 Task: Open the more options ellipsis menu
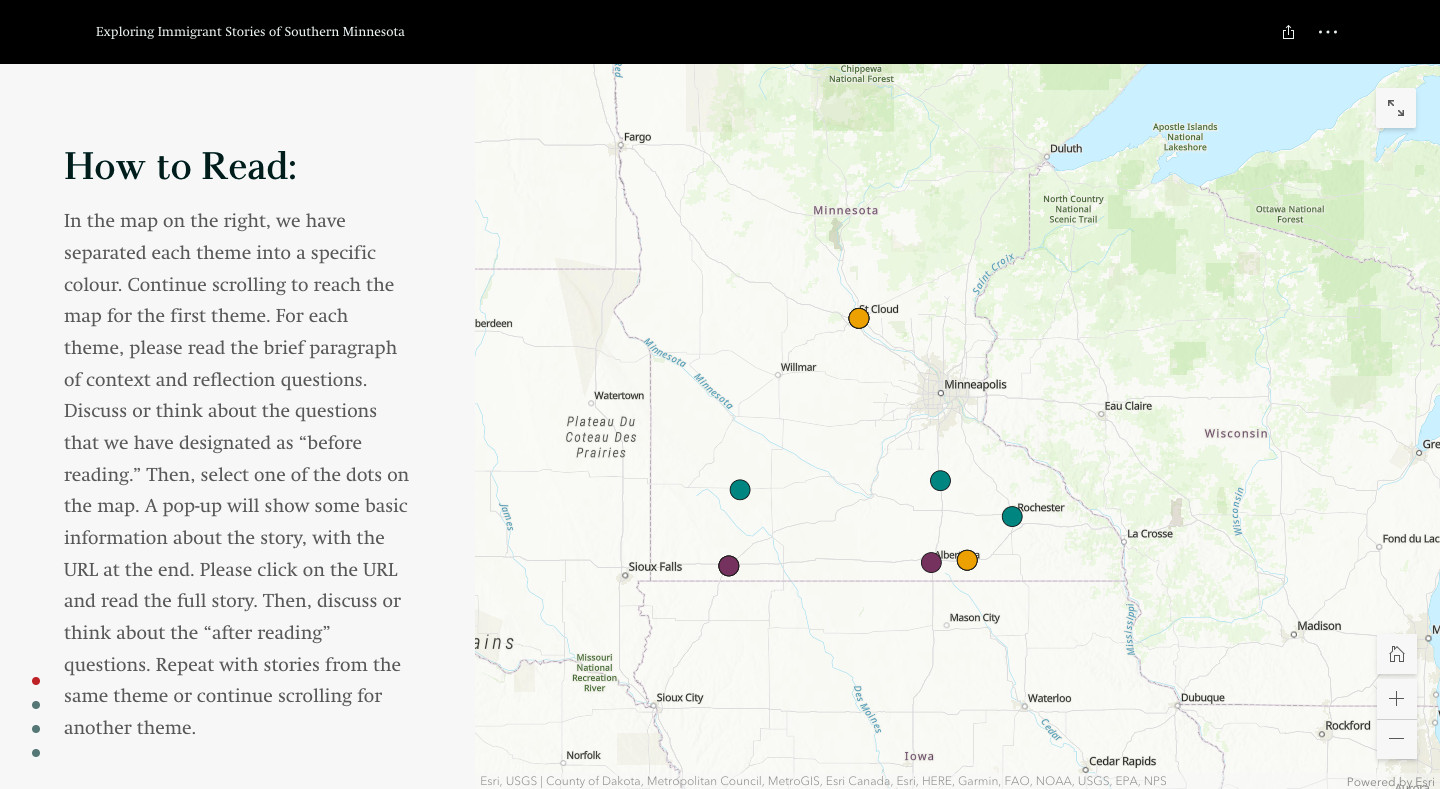click(1328, 32)
